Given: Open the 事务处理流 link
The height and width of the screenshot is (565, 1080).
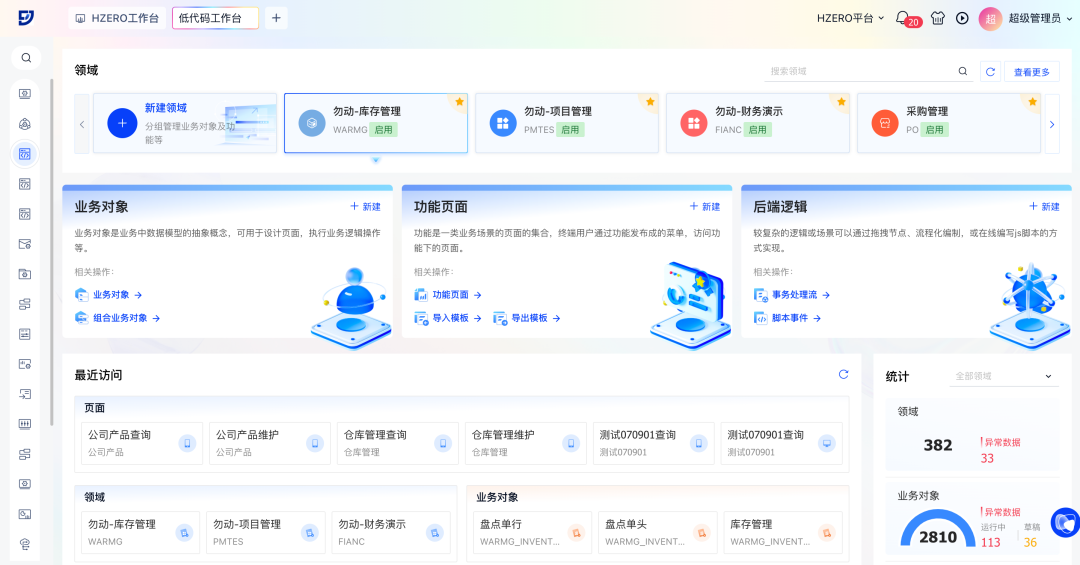Looking at the screenshot, I should coord(795,295).
